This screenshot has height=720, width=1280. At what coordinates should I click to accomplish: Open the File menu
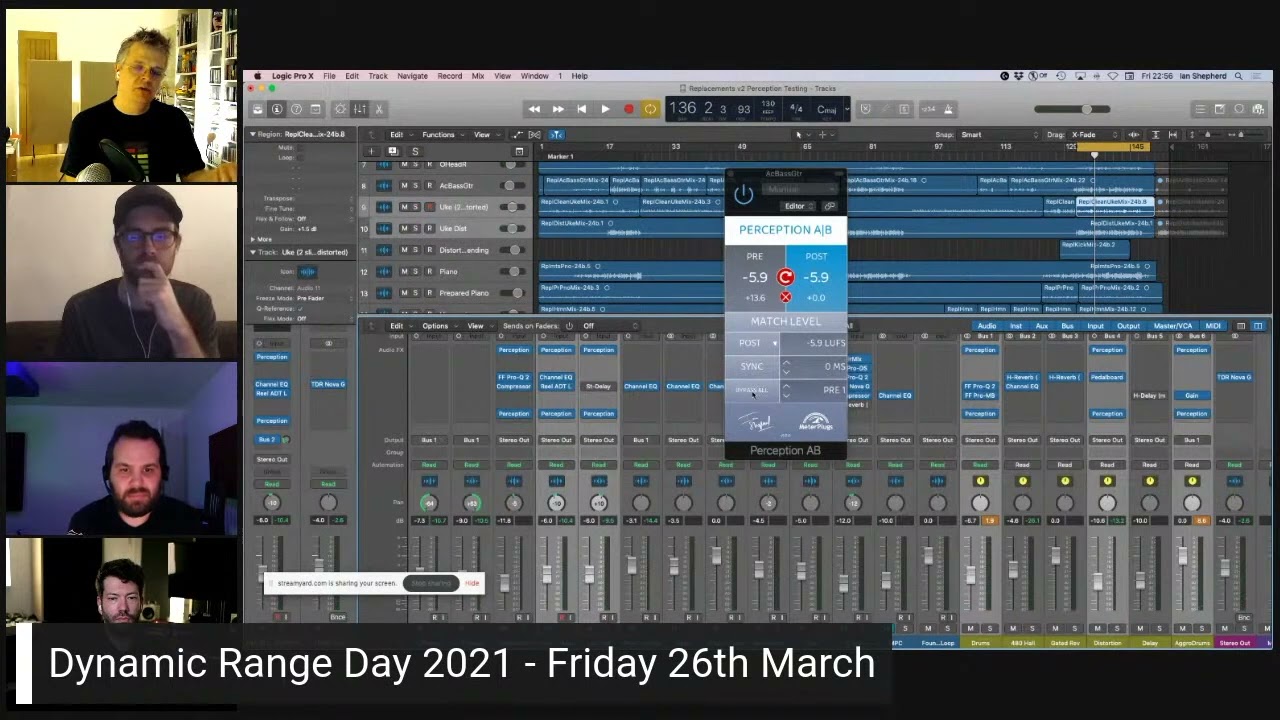[329, 76]
